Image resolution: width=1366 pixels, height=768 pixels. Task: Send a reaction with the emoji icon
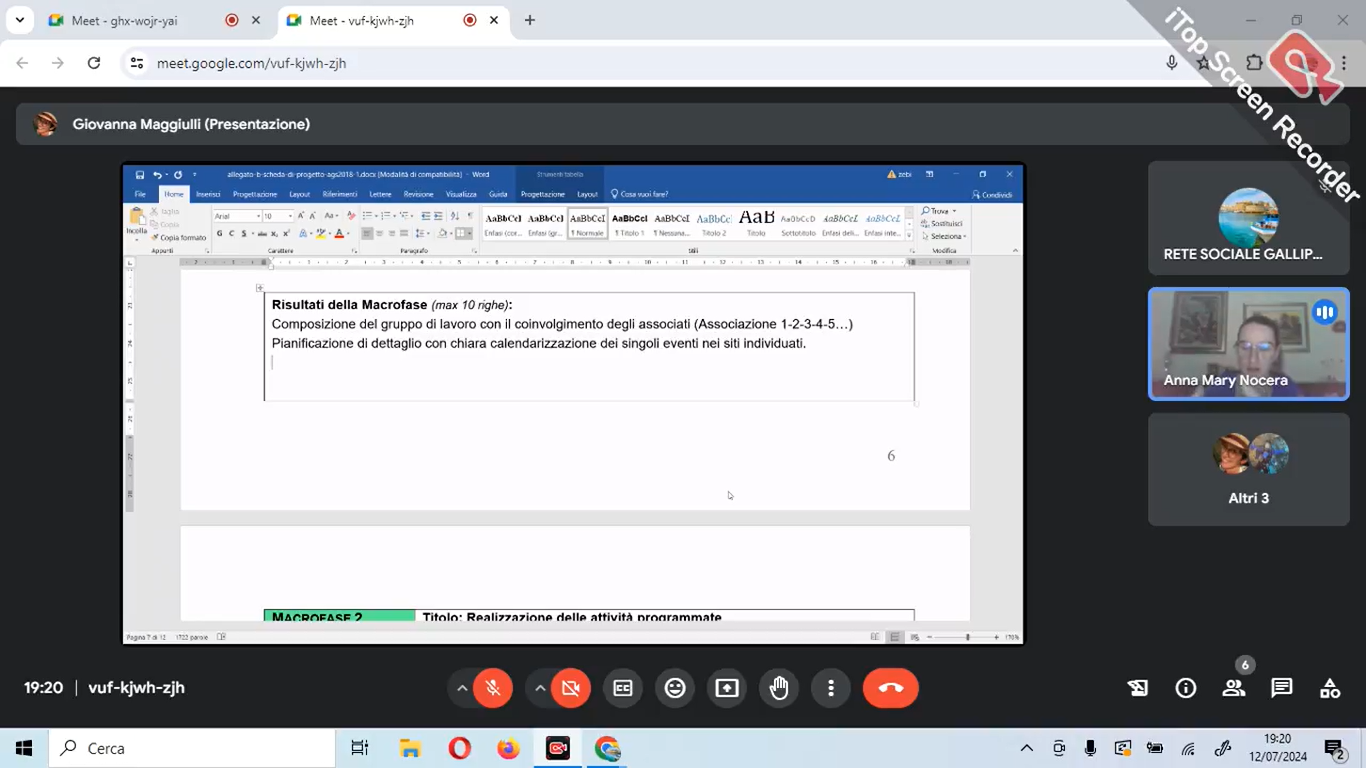(x=675, y=688)
